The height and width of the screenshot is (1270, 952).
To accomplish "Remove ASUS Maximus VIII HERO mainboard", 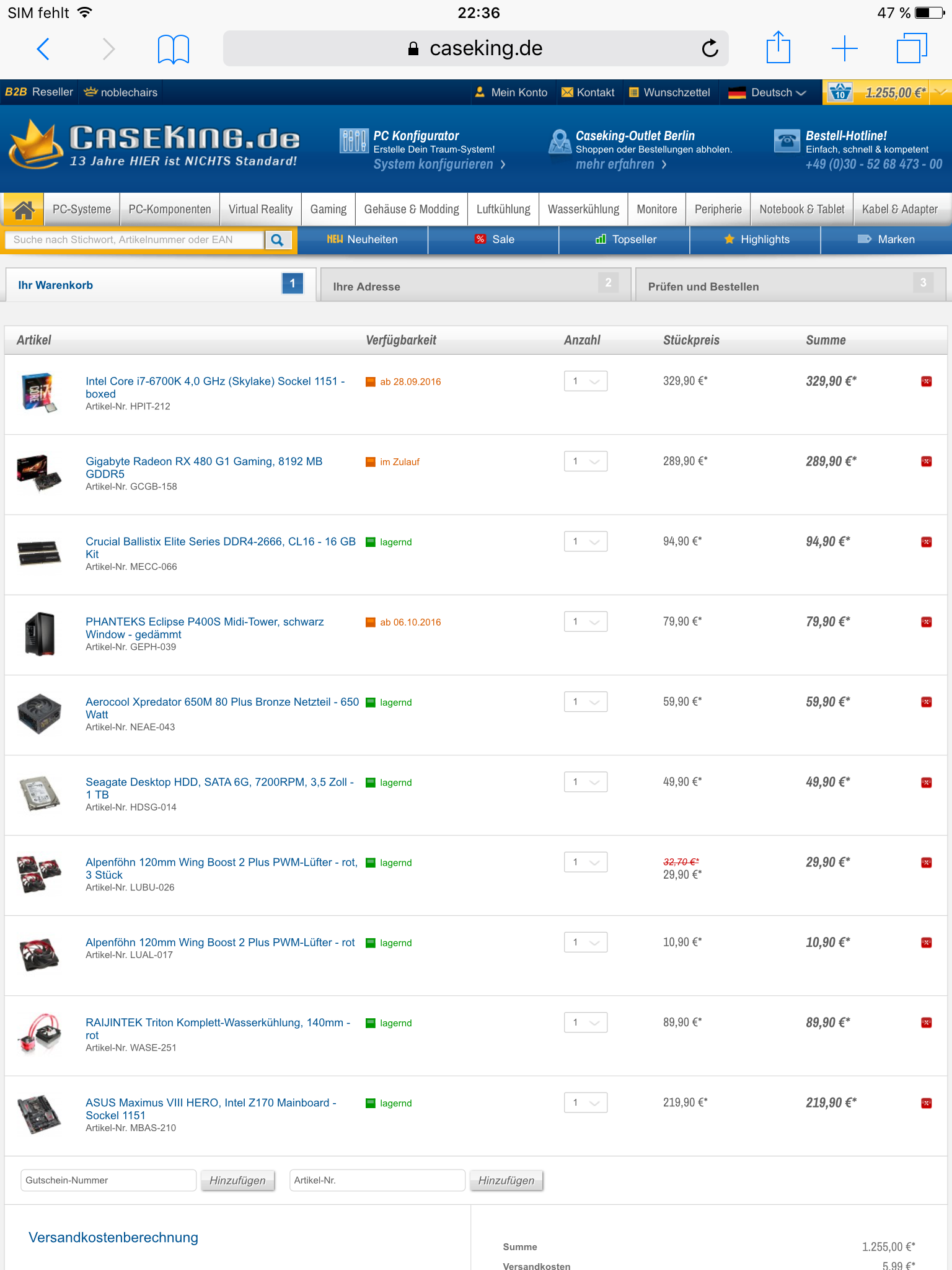I will [927, 1103].
